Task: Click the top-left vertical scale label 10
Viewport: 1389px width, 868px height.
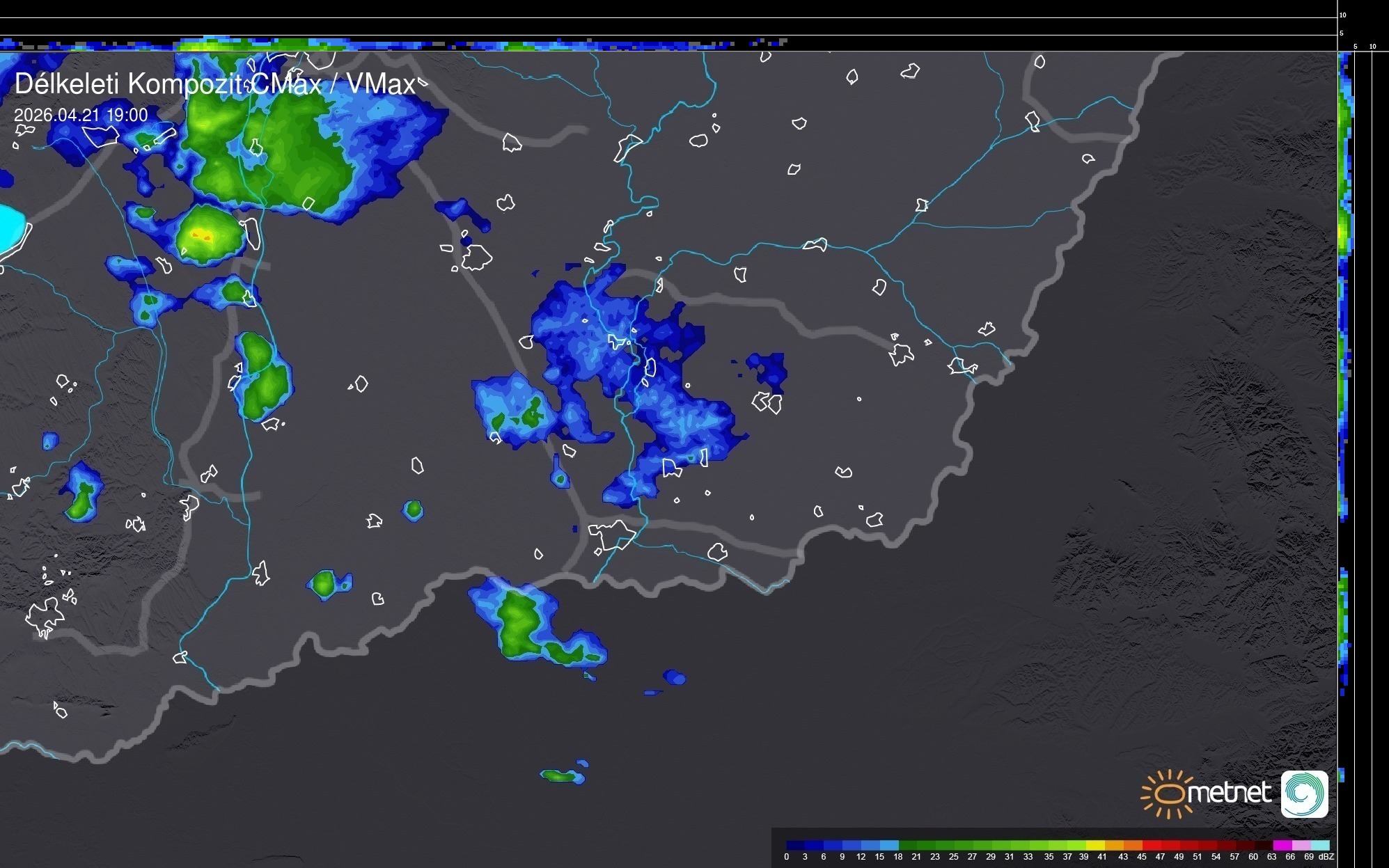Action: [1343, 15]
